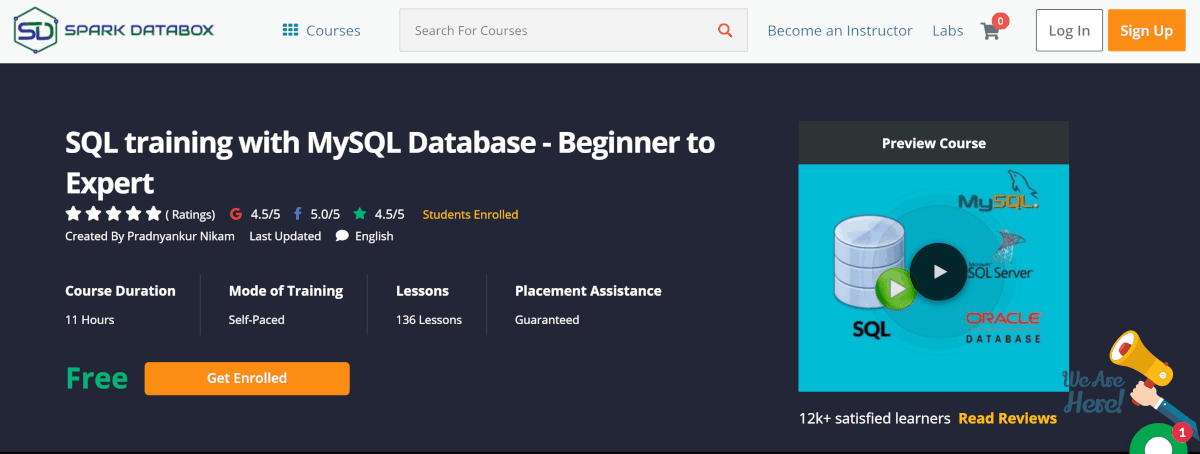Click the Free price label
The image size is (1200, 454).
pyautogui.click(x=97, y=379)
